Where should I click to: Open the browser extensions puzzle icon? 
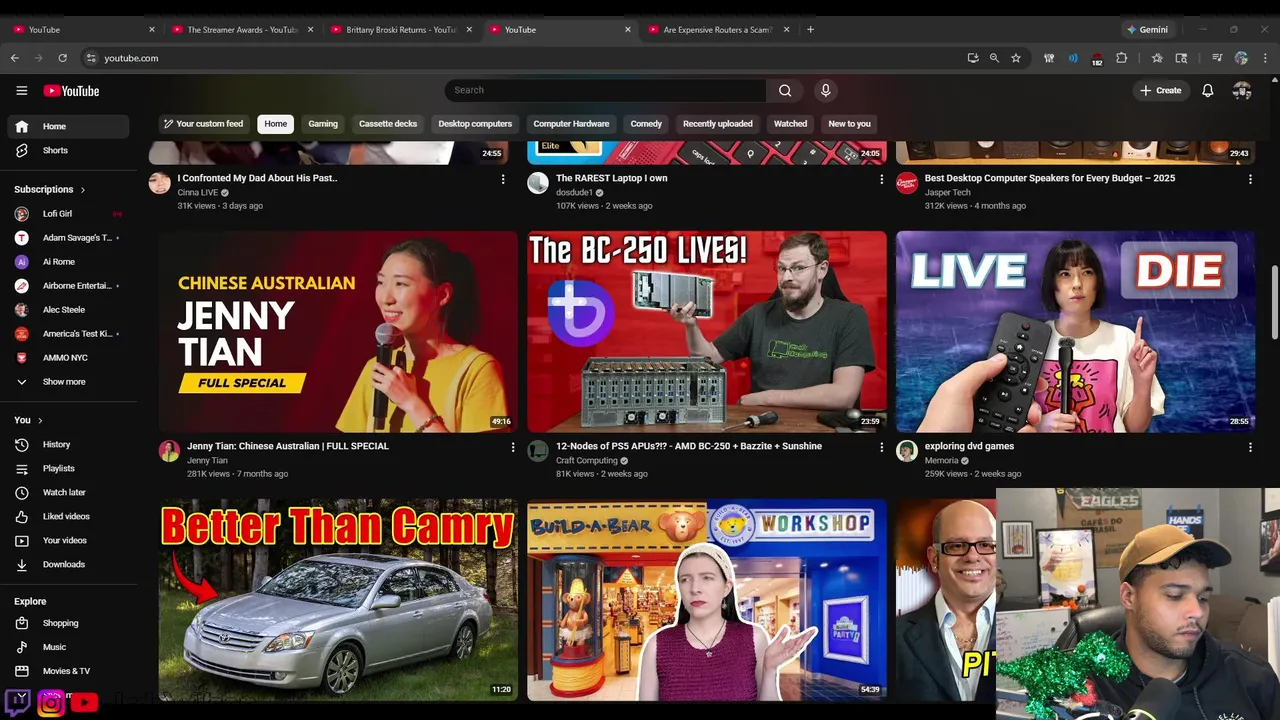click(1121, 58)
